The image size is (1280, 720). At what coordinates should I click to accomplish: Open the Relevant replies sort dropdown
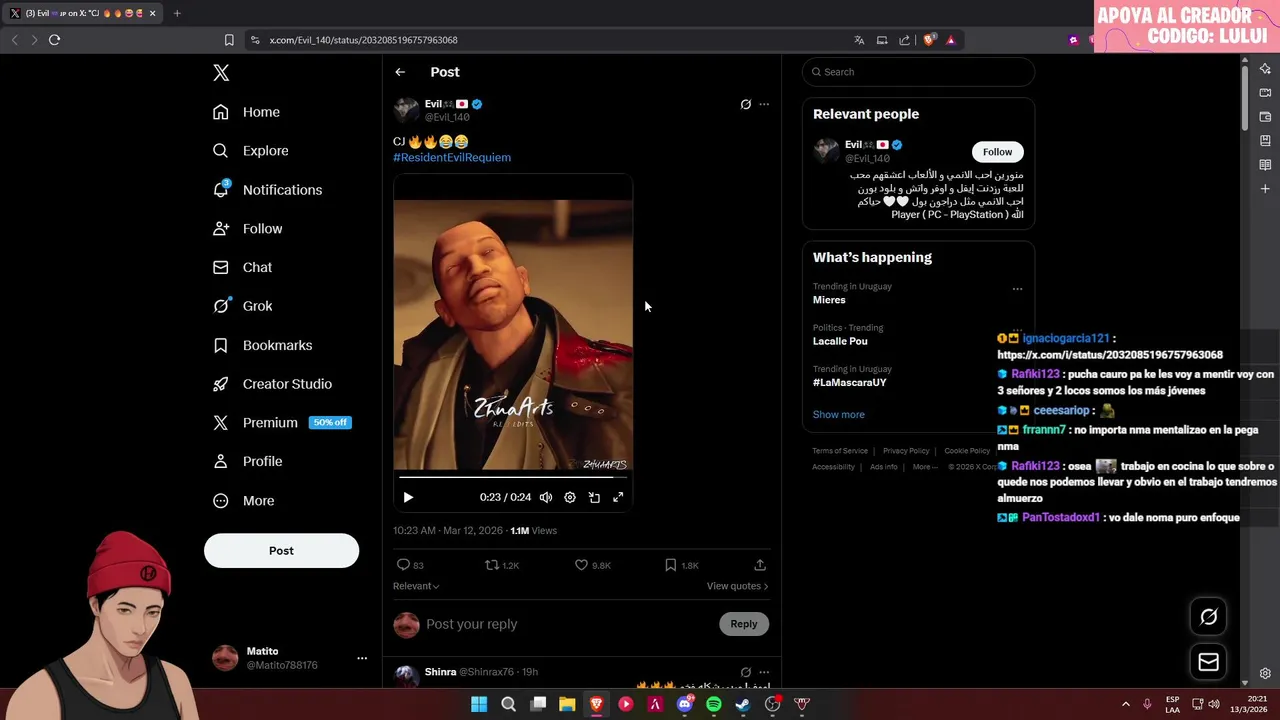pos(416,586)
